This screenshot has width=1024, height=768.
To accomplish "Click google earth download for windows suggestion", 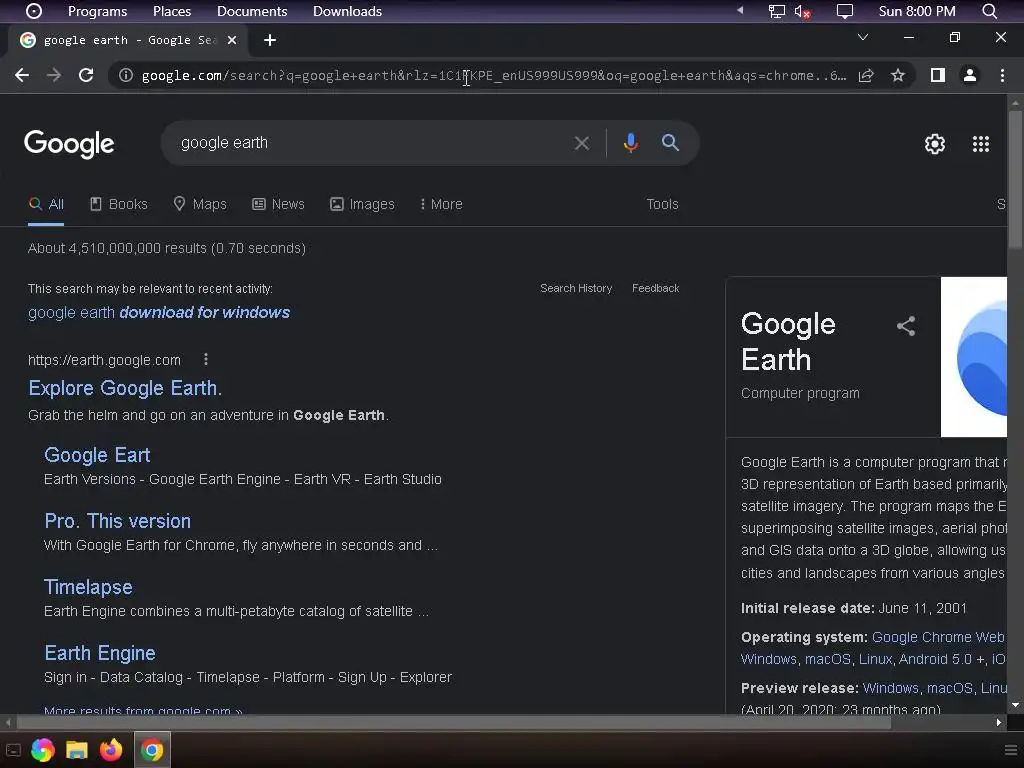I will 159,312.
